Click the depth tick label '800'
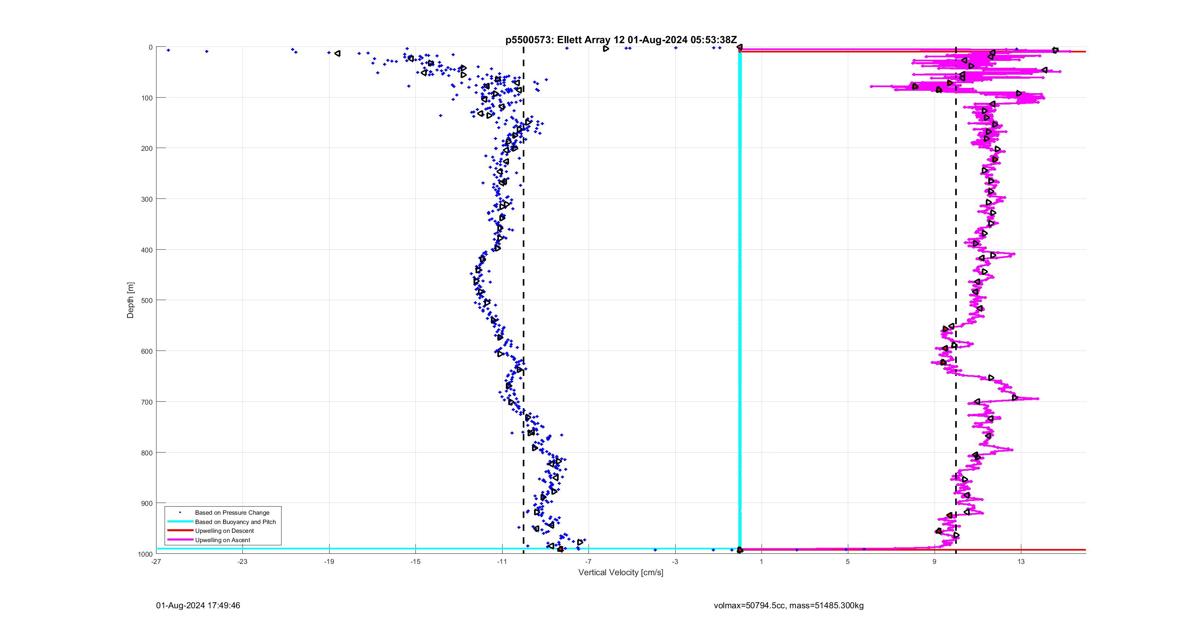The image size is (1200, 622). pyautogui.click(x=145, y=452)
